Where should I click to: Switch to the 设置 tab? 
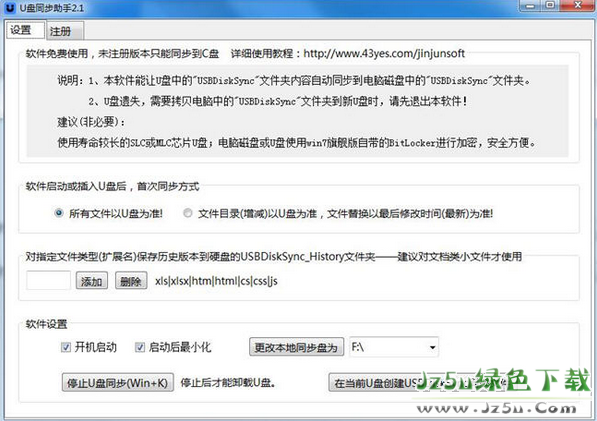click(25, 30)
